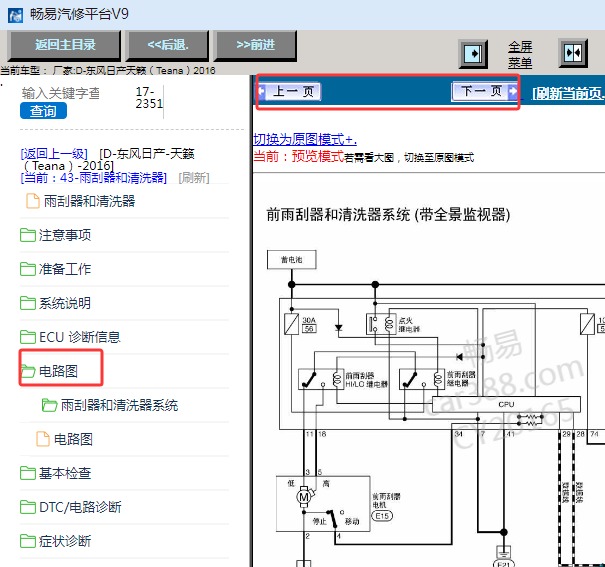Click the open folder icon beside 电路图
This screenshot has height=567, width=605.
tap(28, 371)
